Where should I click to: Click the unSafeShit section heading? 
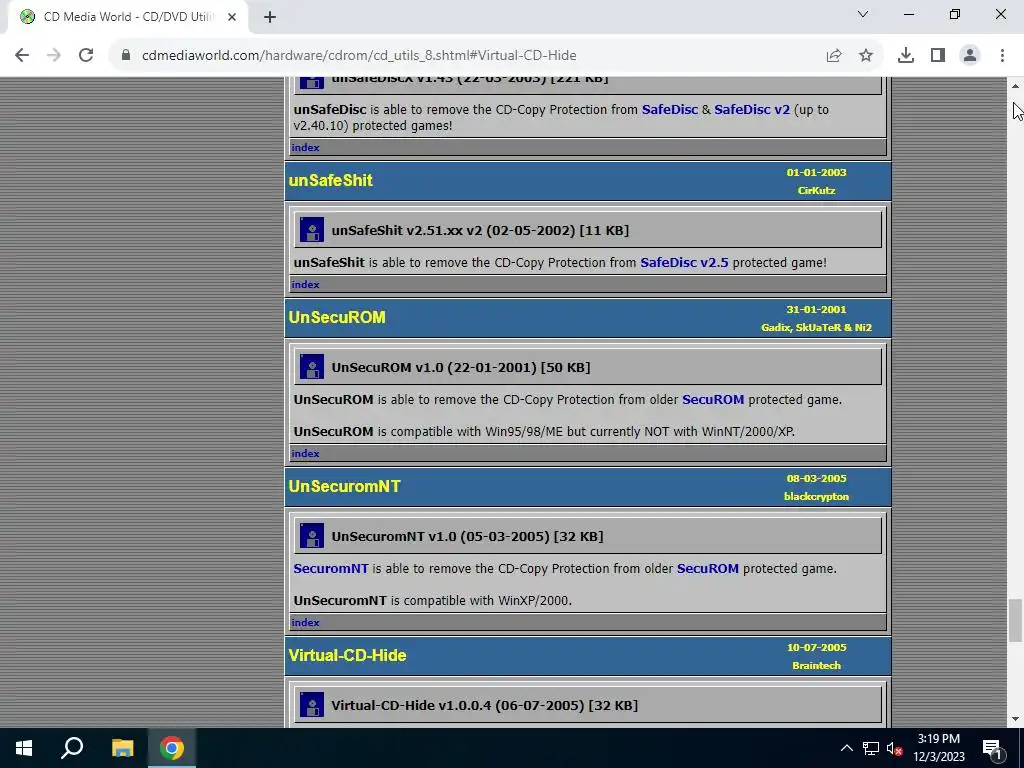tap(330, 180)
